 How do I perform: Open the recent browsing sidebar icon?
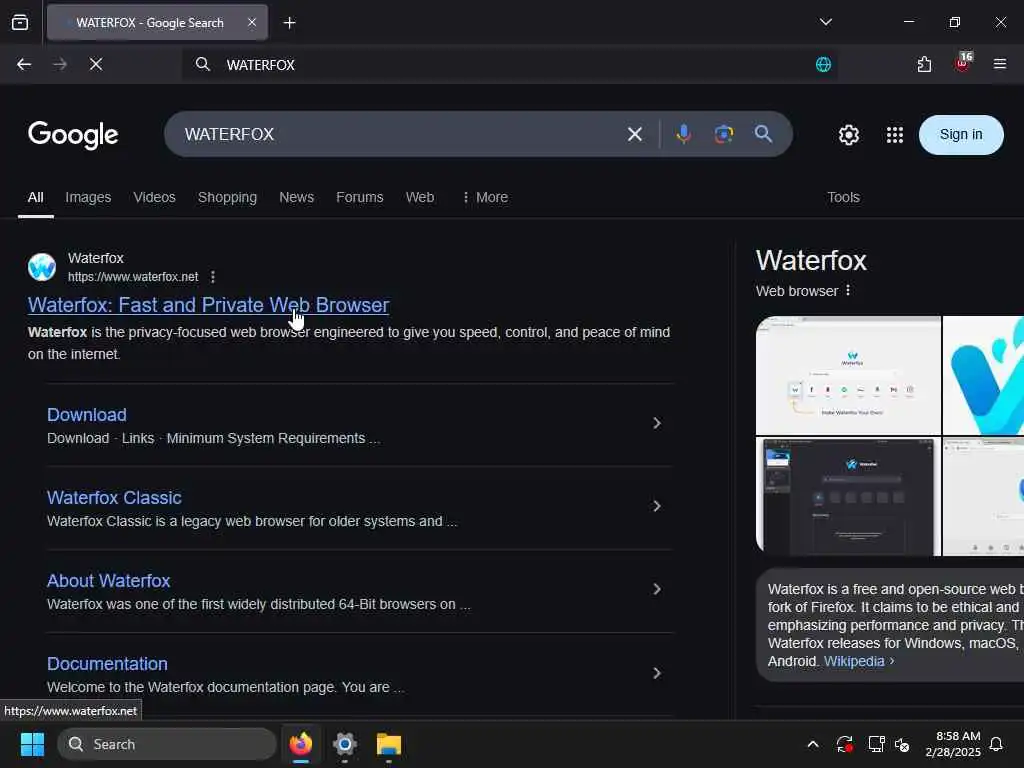pyautogui.click(x=20, y=23)
